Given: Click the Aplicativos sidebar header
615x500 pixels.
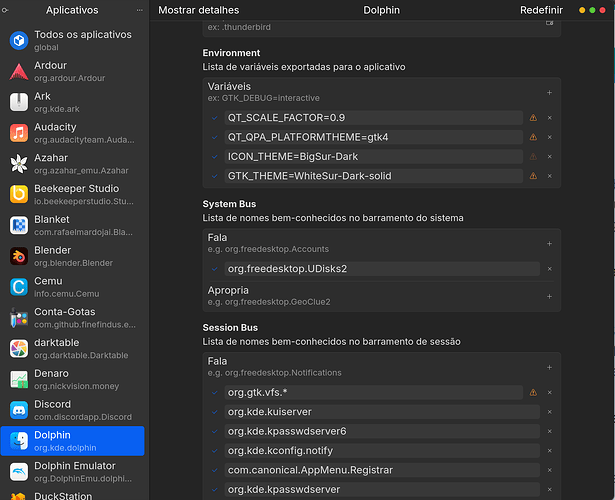Looking at the screenshot, I should coord(72,10).
